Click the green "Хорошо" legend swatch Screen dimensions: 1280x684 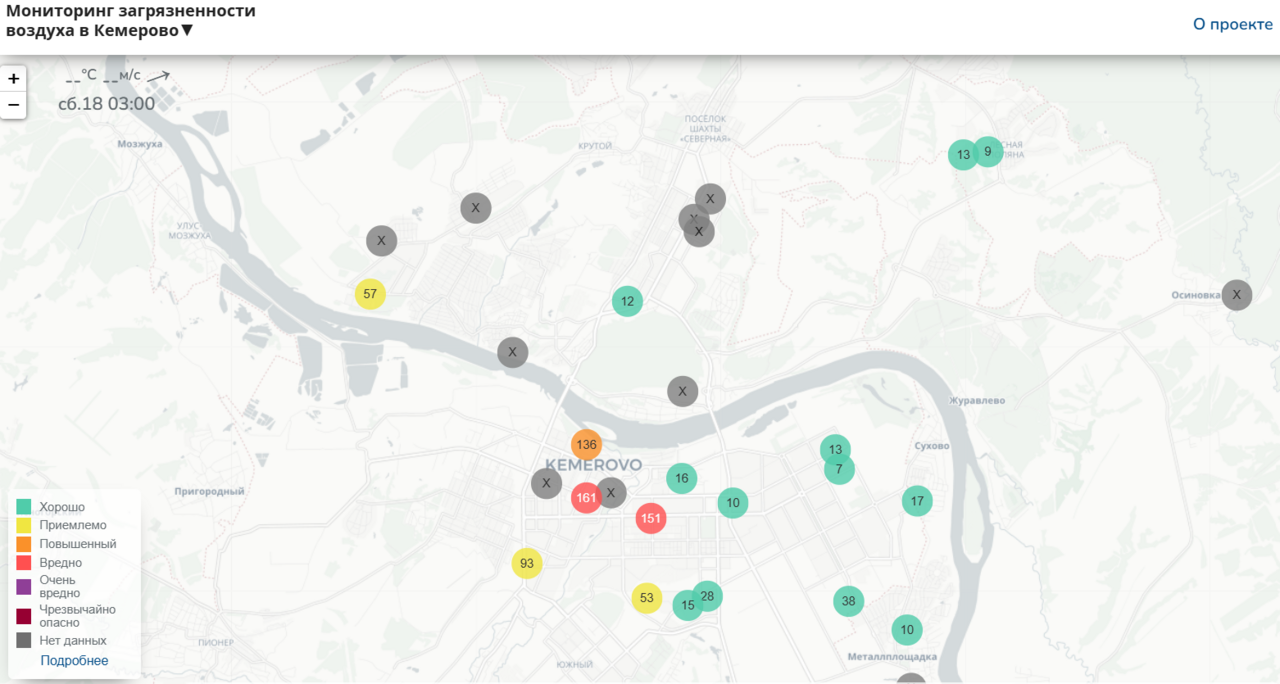pos(24,507)
